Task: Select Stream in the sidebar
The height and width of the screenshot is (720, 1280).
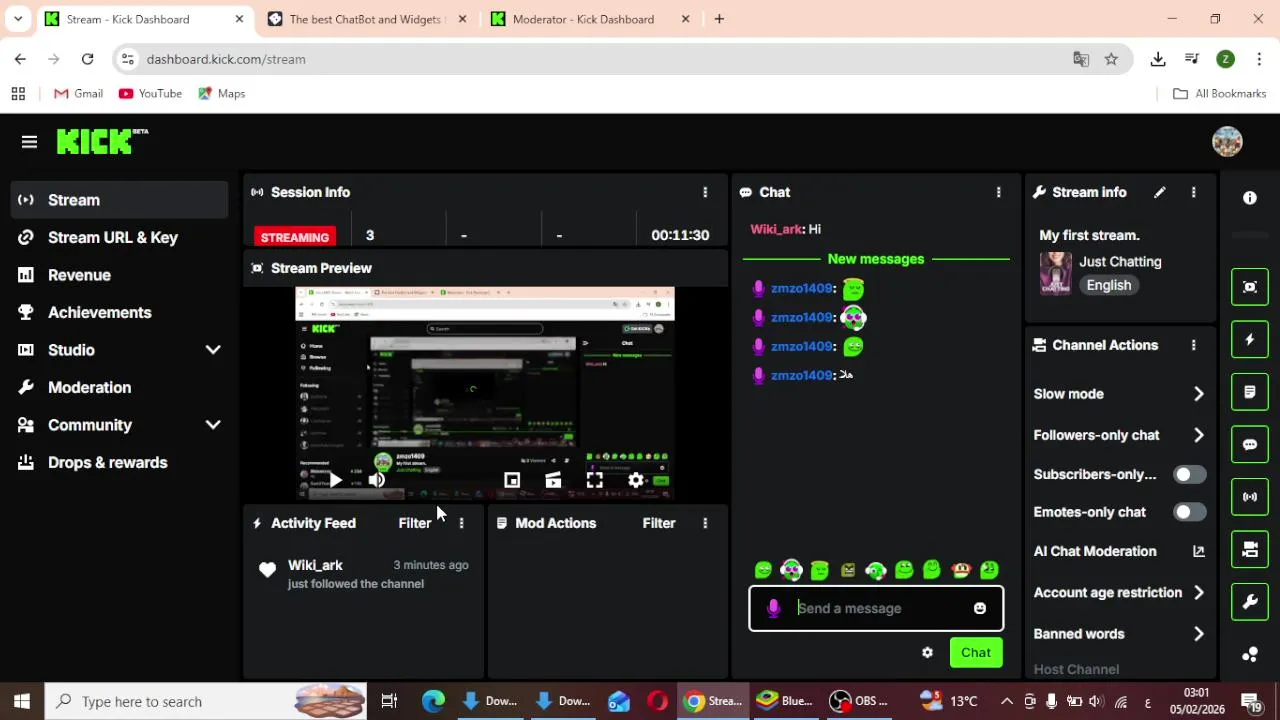Action: tap(120, 200)
